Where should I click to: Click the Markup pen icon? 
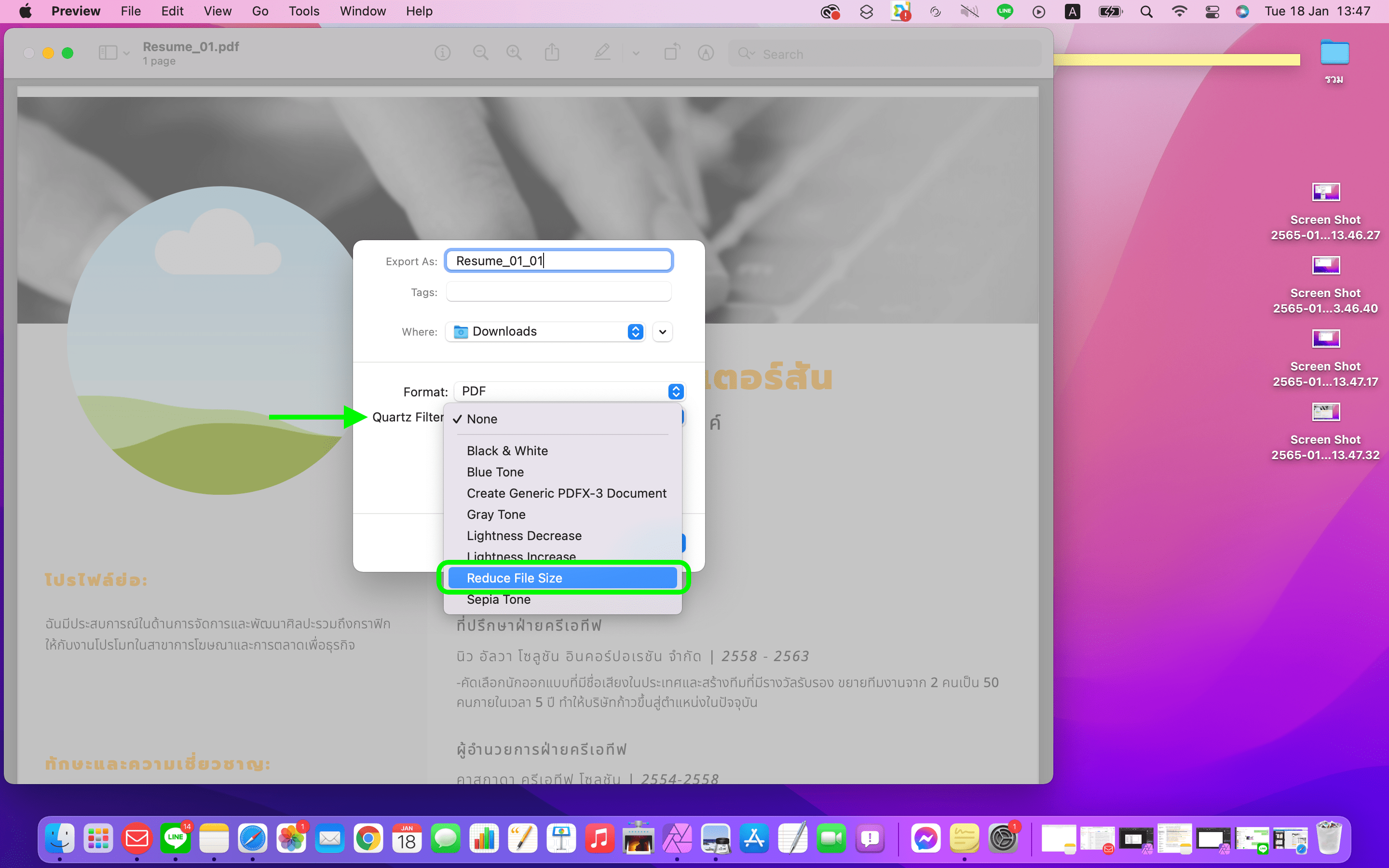click(601, 53)
